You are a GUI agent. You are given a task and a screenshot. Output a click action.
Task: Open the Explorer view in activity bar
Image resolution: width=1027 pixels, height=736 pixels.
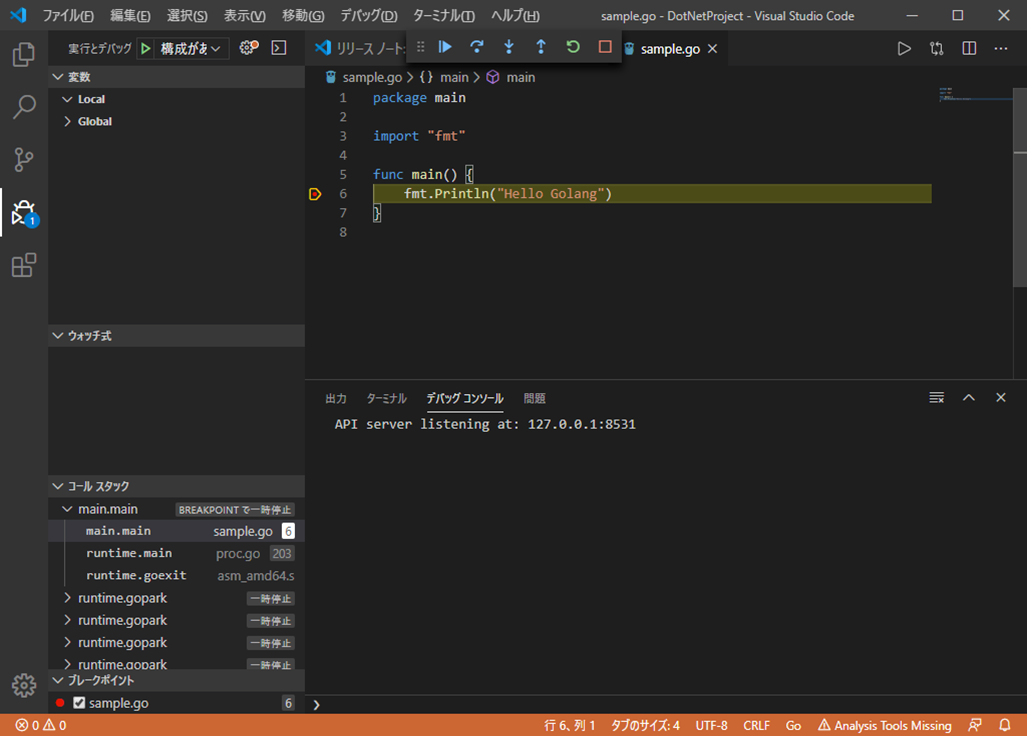point(24,54)
